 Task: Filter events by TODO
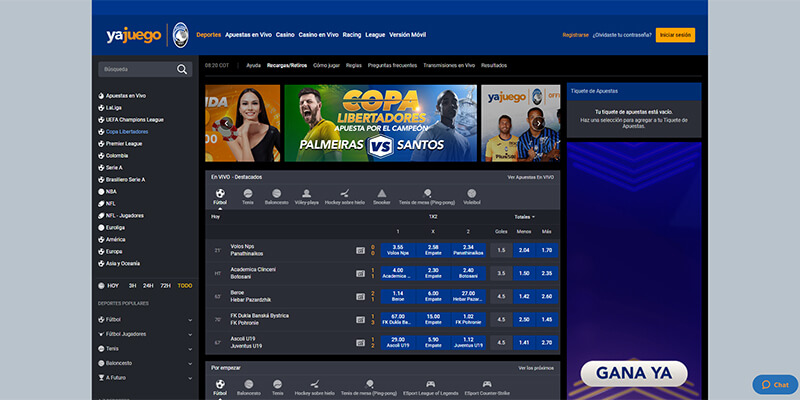(x=185, y=286)
